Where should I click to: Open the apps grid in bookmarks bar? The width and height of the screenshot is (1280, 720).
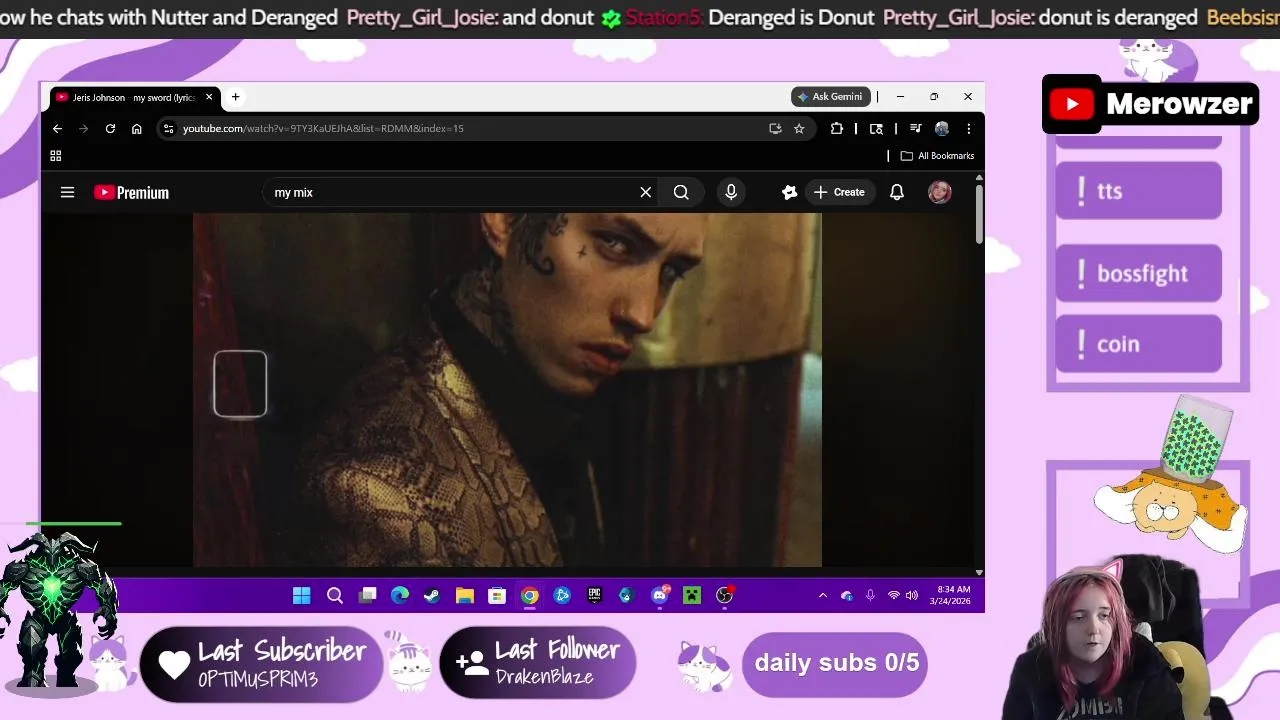click(56, 156)
